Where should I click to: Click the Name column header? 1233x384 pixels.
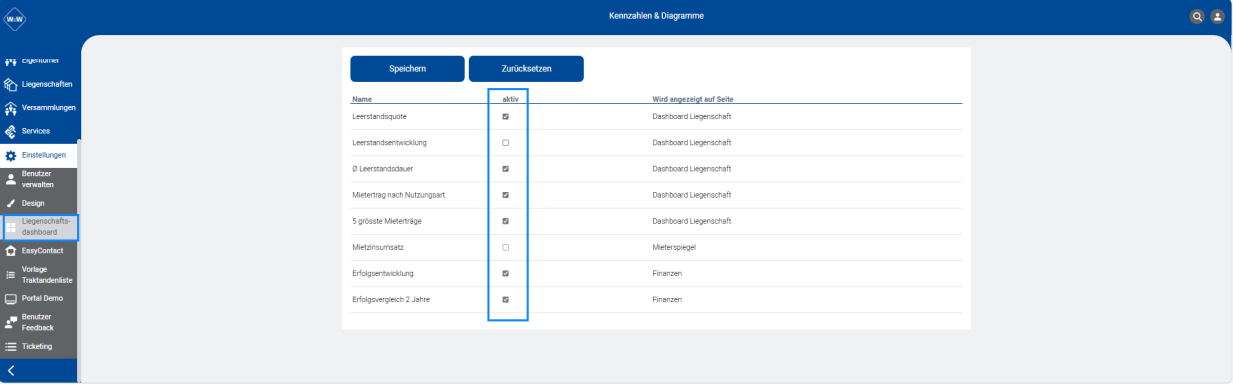click(362, 99)
